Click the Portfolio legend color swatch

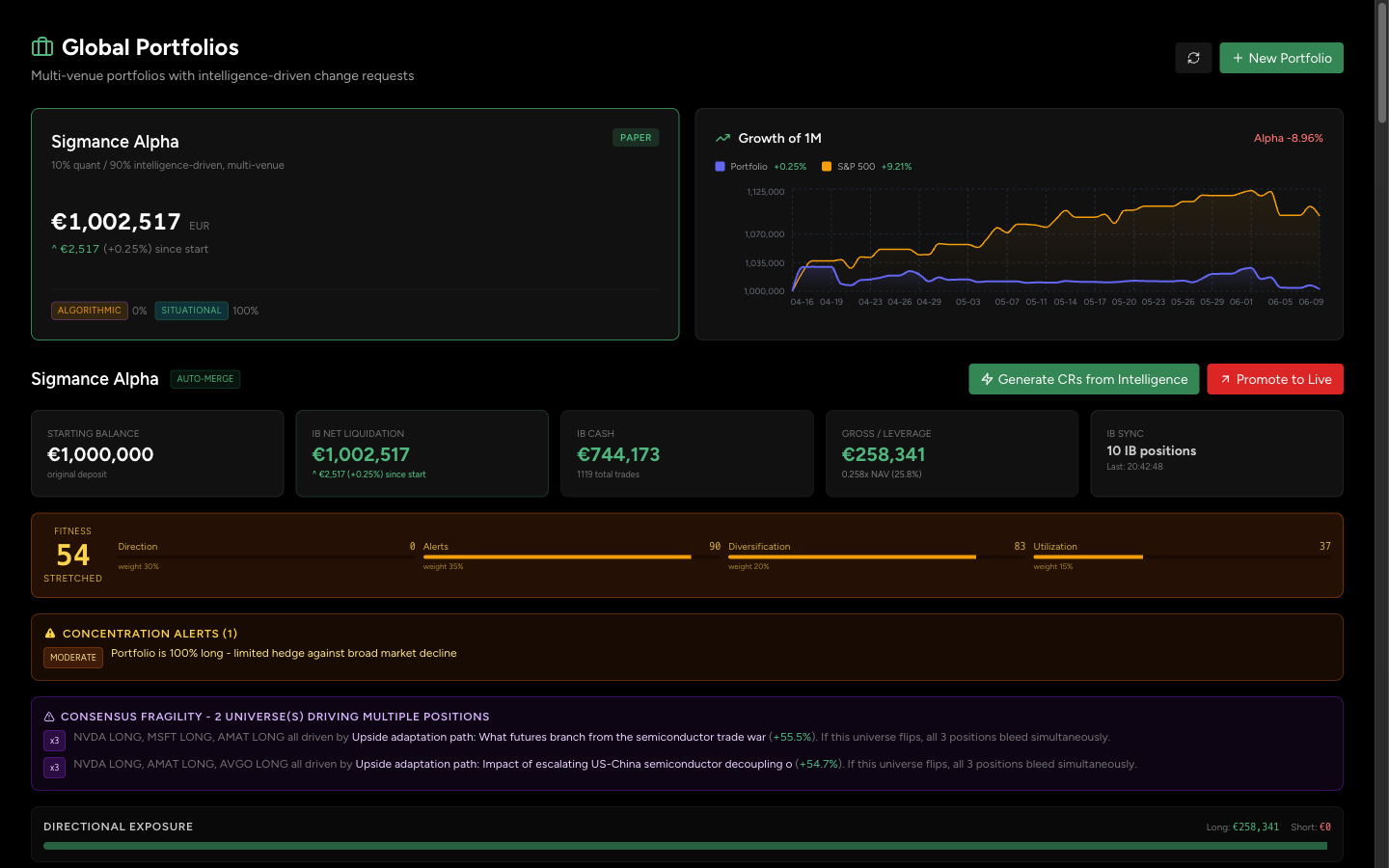click(720, 167)
